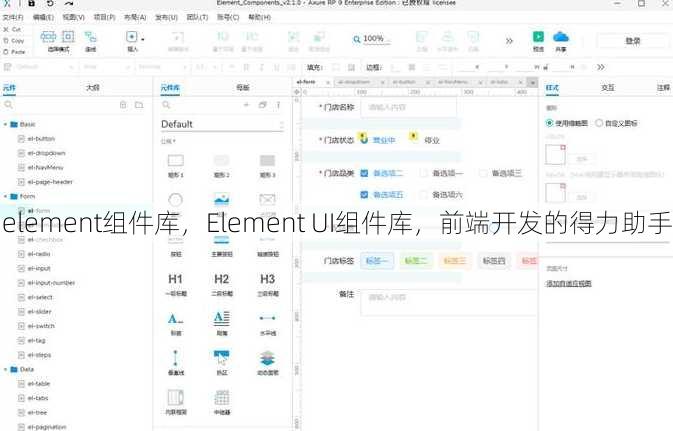Viewport: 673px width, 431px height.
Task: Click the pages panel search icon
Action: (8, 105)
